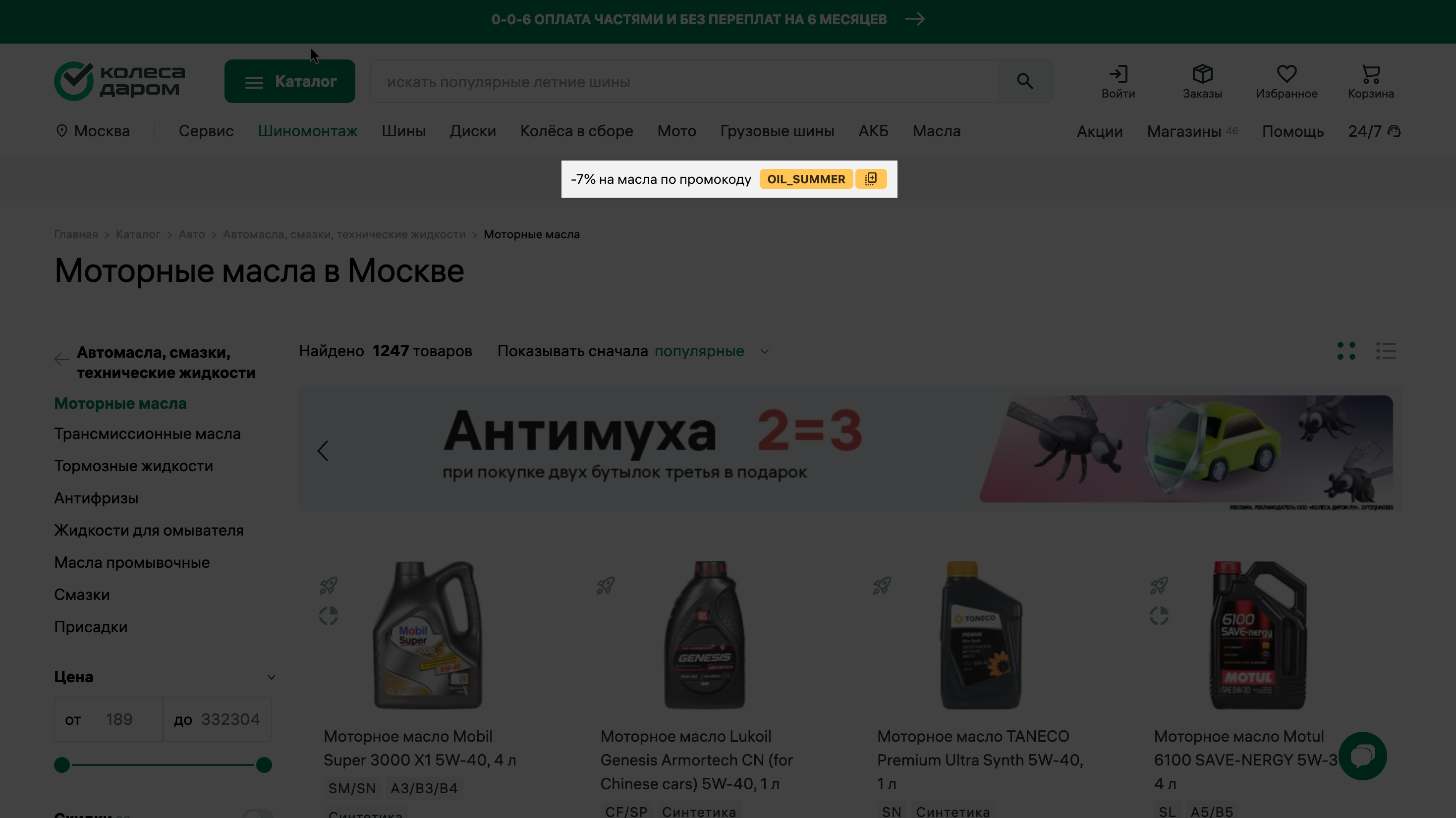Switch to grid view layout icon

1346,351
